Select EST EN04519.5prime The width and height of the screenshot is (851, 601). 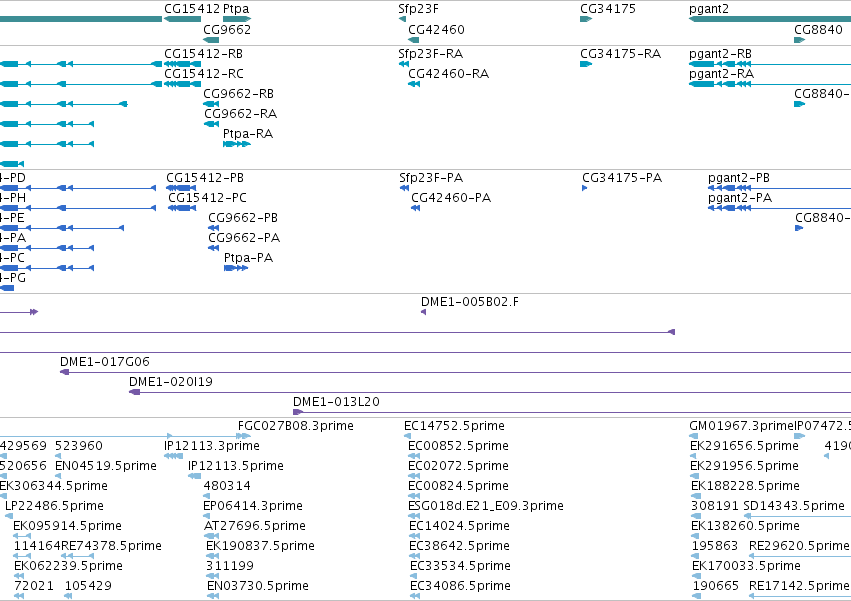pos(106,466)
